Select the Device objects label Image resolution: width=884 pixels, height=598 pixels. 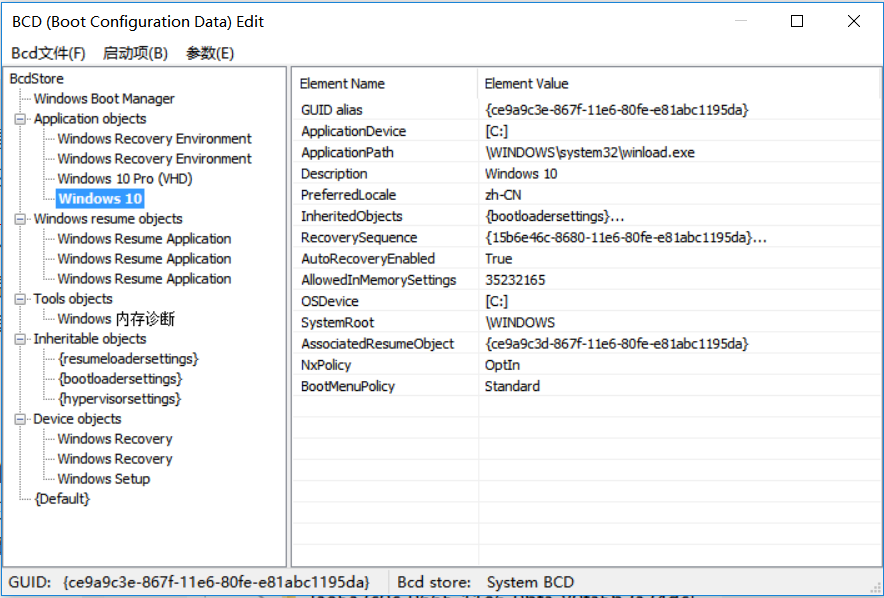[x=77, y=419]
